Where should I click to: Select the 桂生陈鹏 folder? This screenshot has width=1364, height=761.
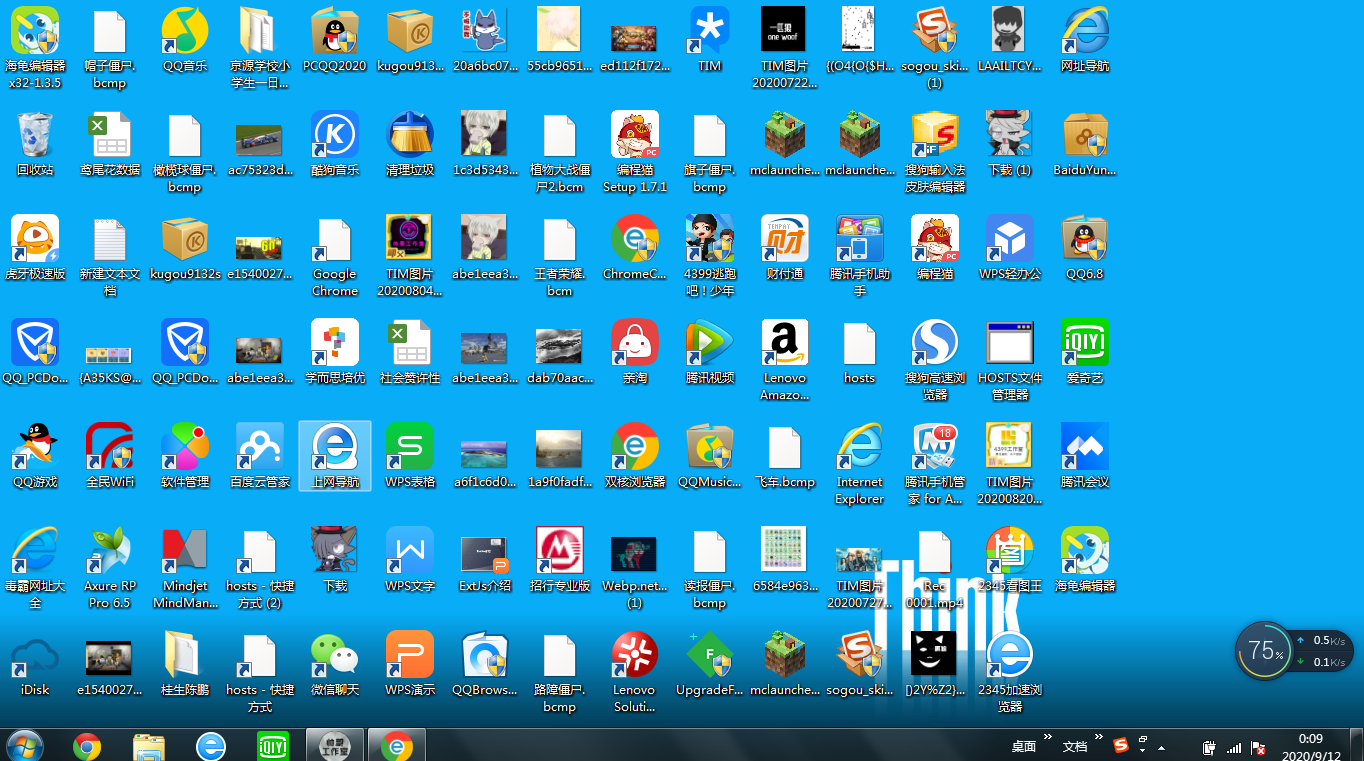point(185,664)
